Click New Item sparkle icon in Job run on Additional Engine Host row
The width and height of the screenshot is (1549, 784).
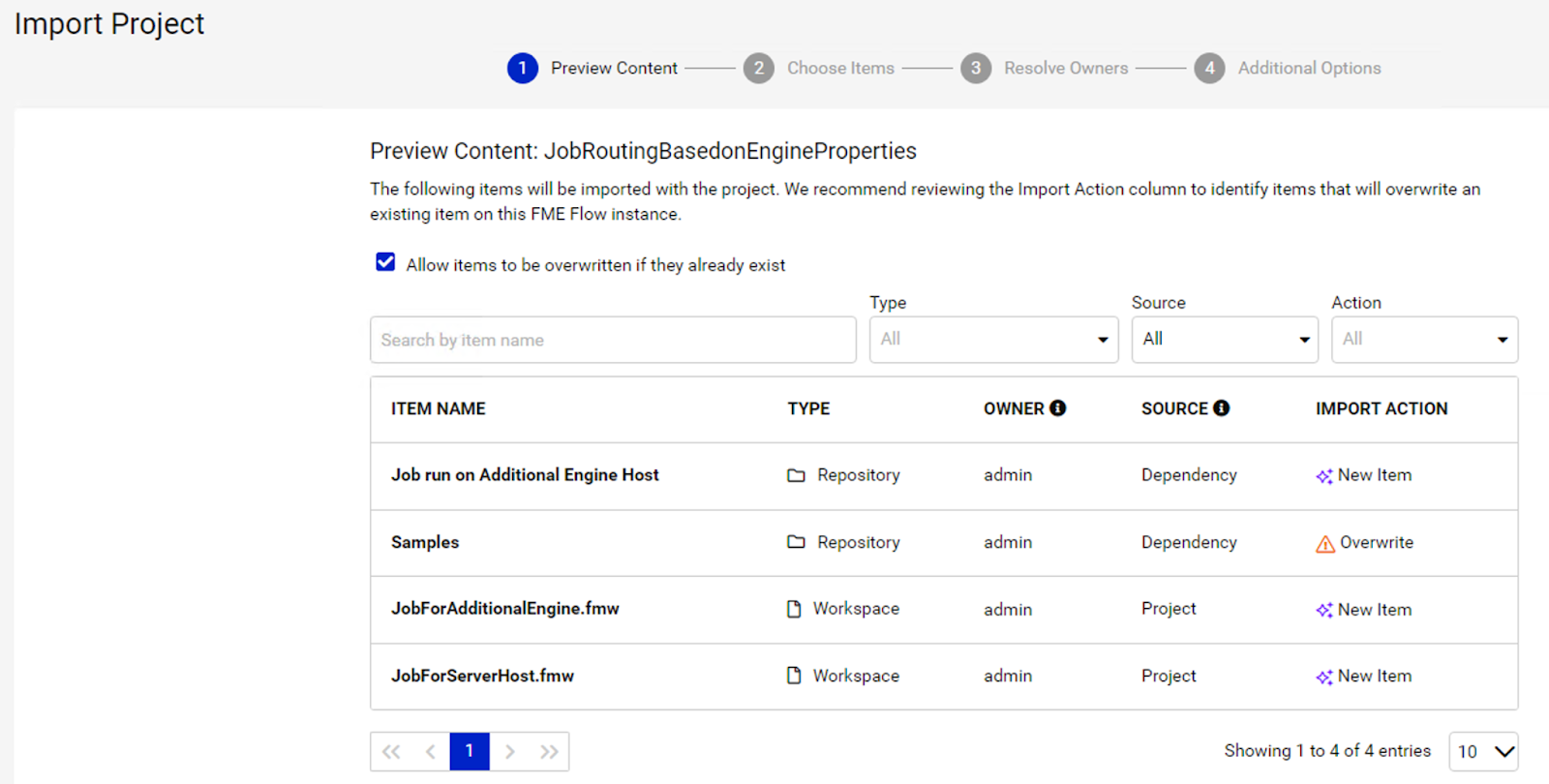coord(1324,475)
